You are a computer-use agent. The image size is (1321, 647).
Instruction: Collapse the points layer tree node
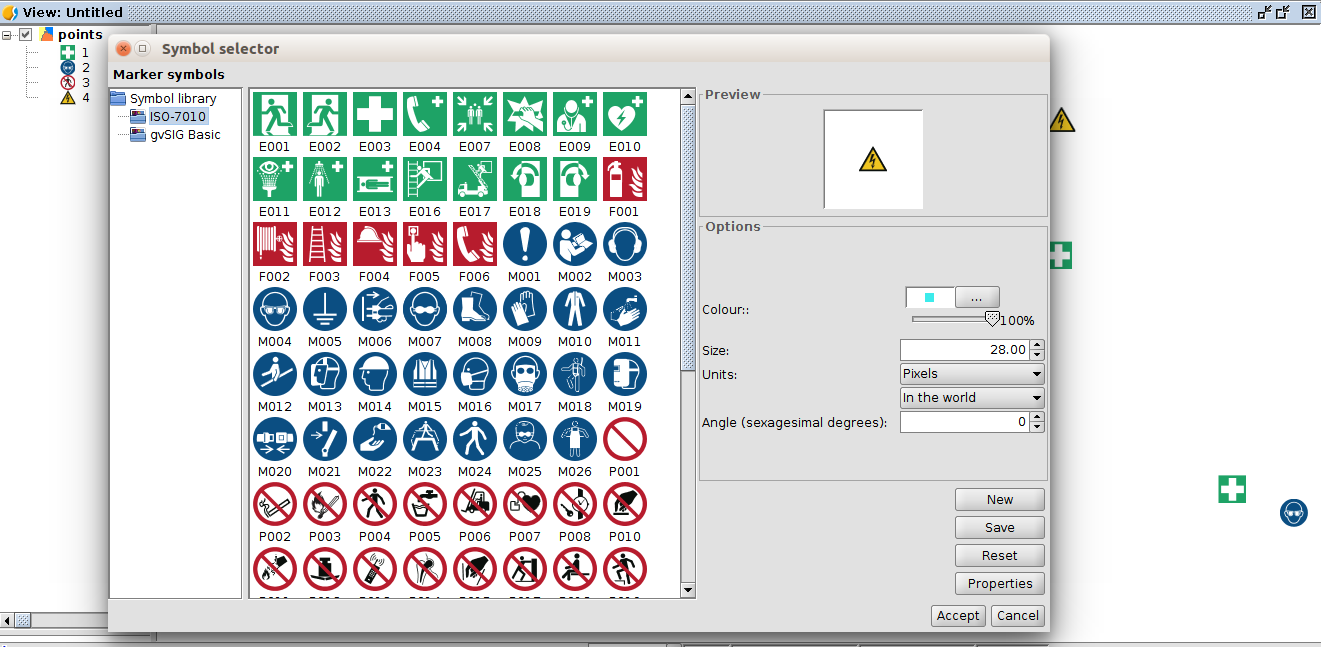pos(8,35)
